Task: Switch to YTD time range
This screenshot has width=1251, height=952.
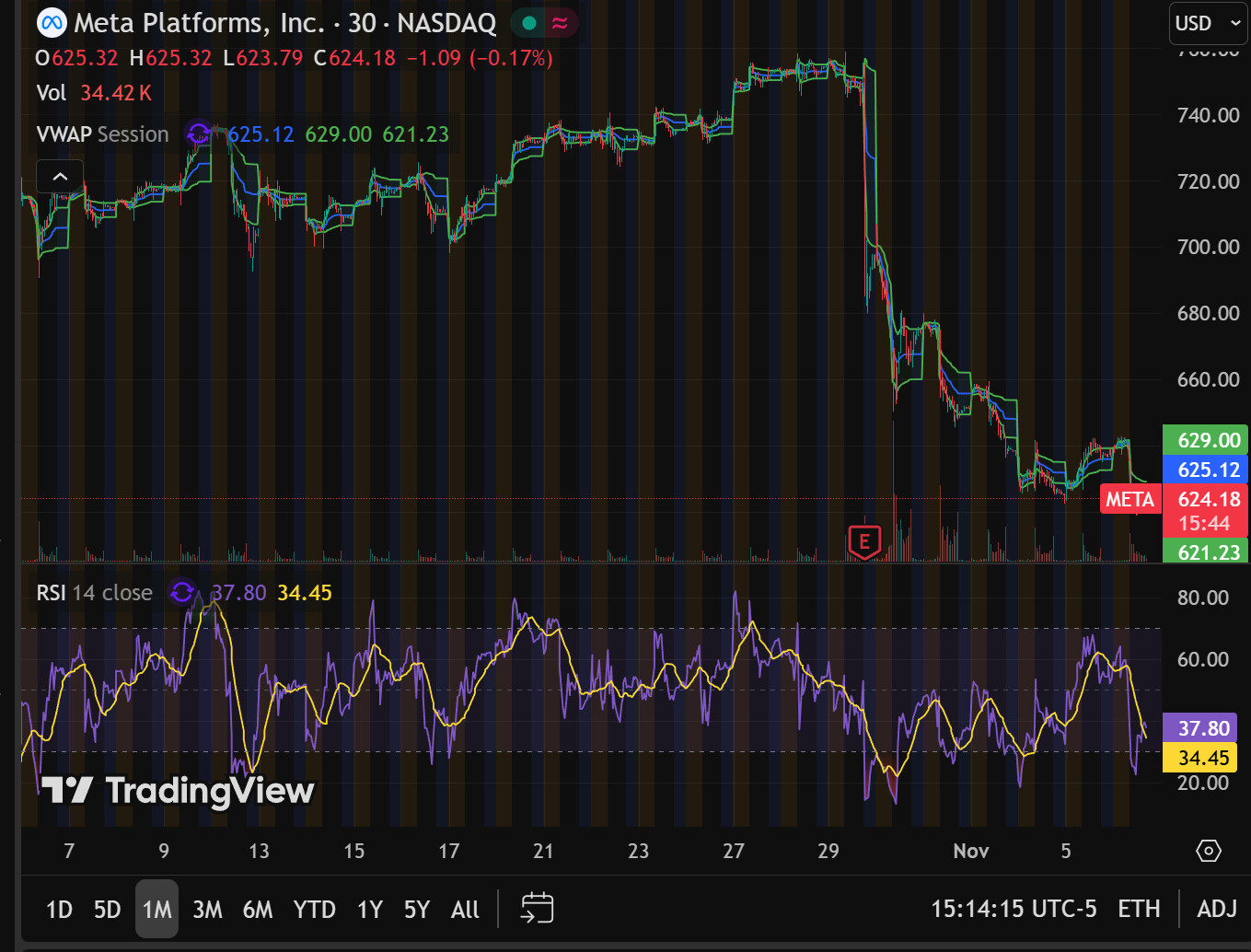Action: [314, 910]
